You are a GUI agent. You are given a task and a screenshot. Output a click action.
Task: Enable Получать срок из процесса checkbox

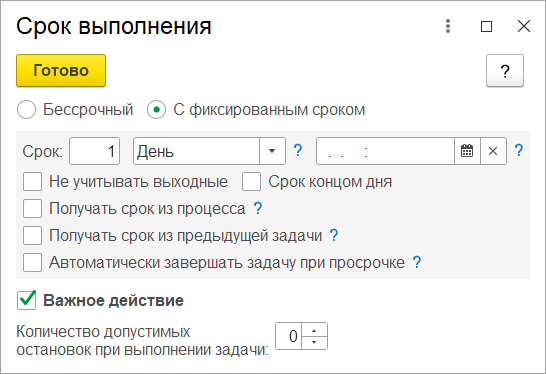click(32, 209)
